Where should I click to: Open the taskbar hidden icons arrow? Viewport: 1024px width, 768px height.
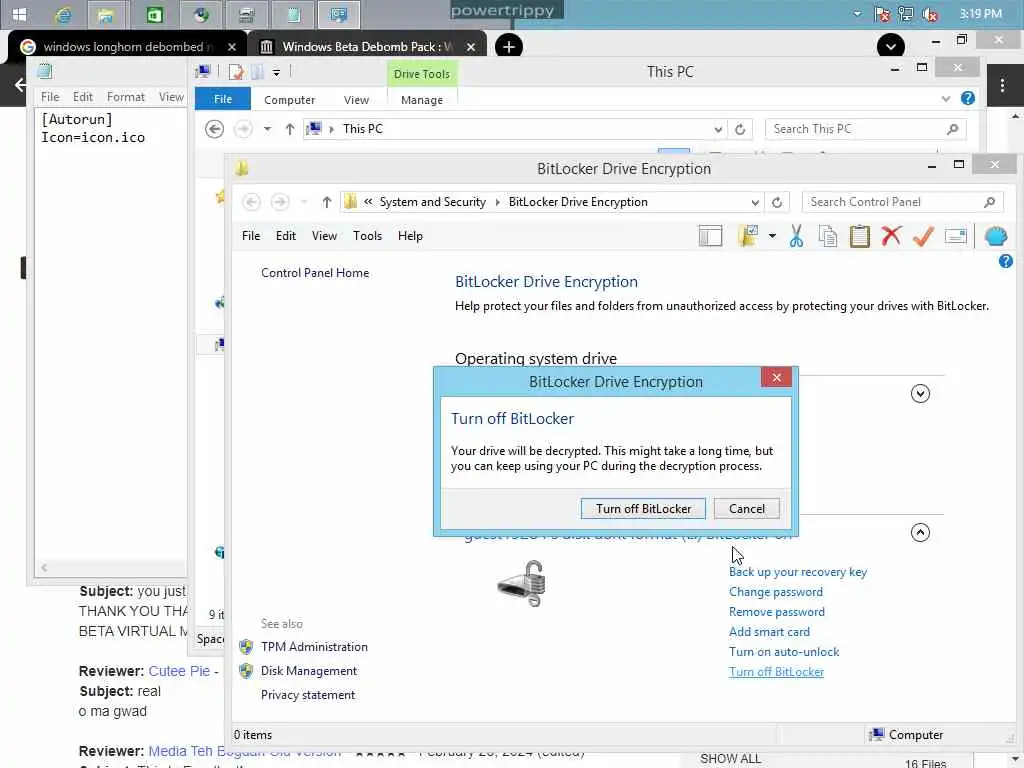pyautogui.click(x=857, y=14)
